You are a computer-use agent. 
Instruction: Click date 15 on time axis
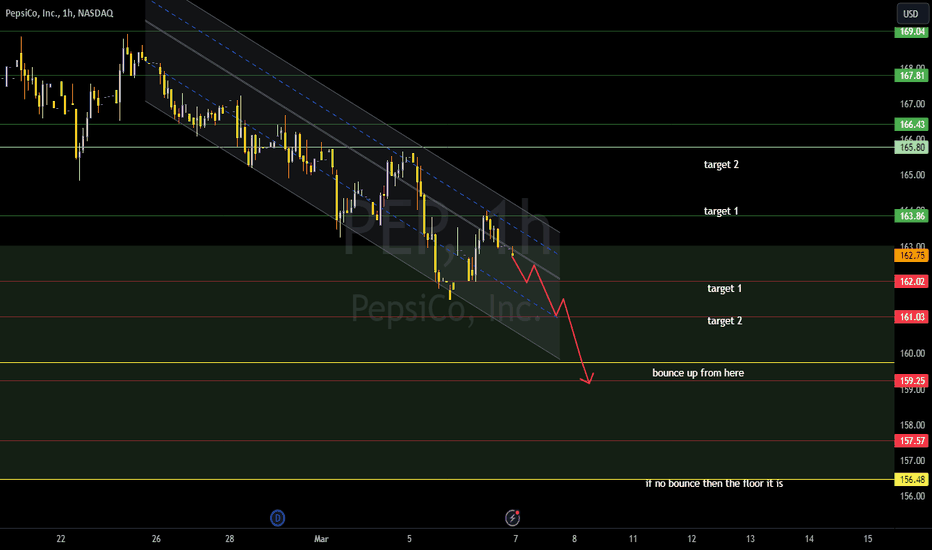(x=868, y=539)
